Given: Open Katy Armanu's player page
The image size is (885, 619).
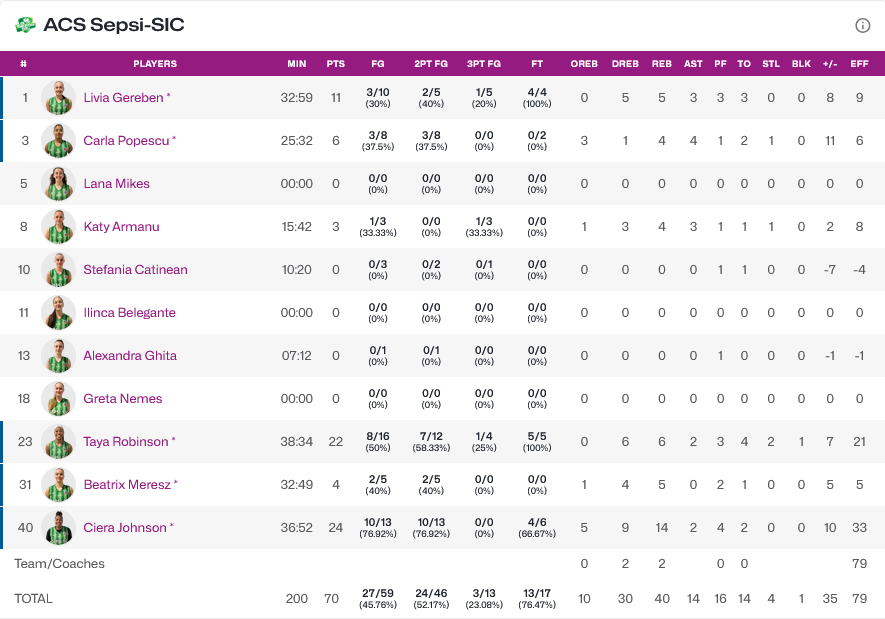Looking at the screenshot, I should coord(121,227).
